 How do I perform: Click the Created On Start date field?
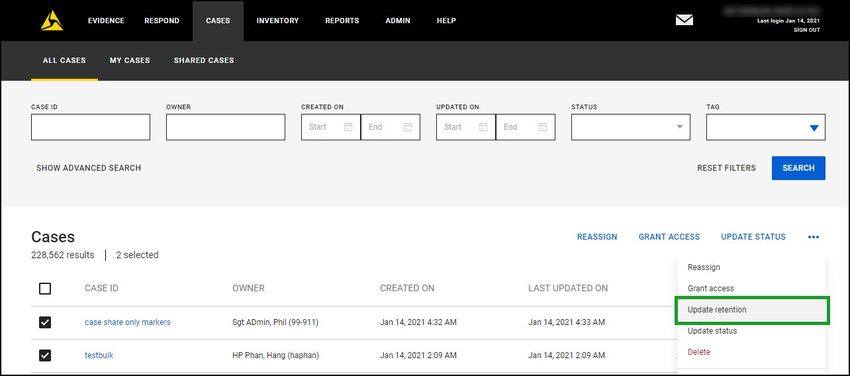[331, 127]
